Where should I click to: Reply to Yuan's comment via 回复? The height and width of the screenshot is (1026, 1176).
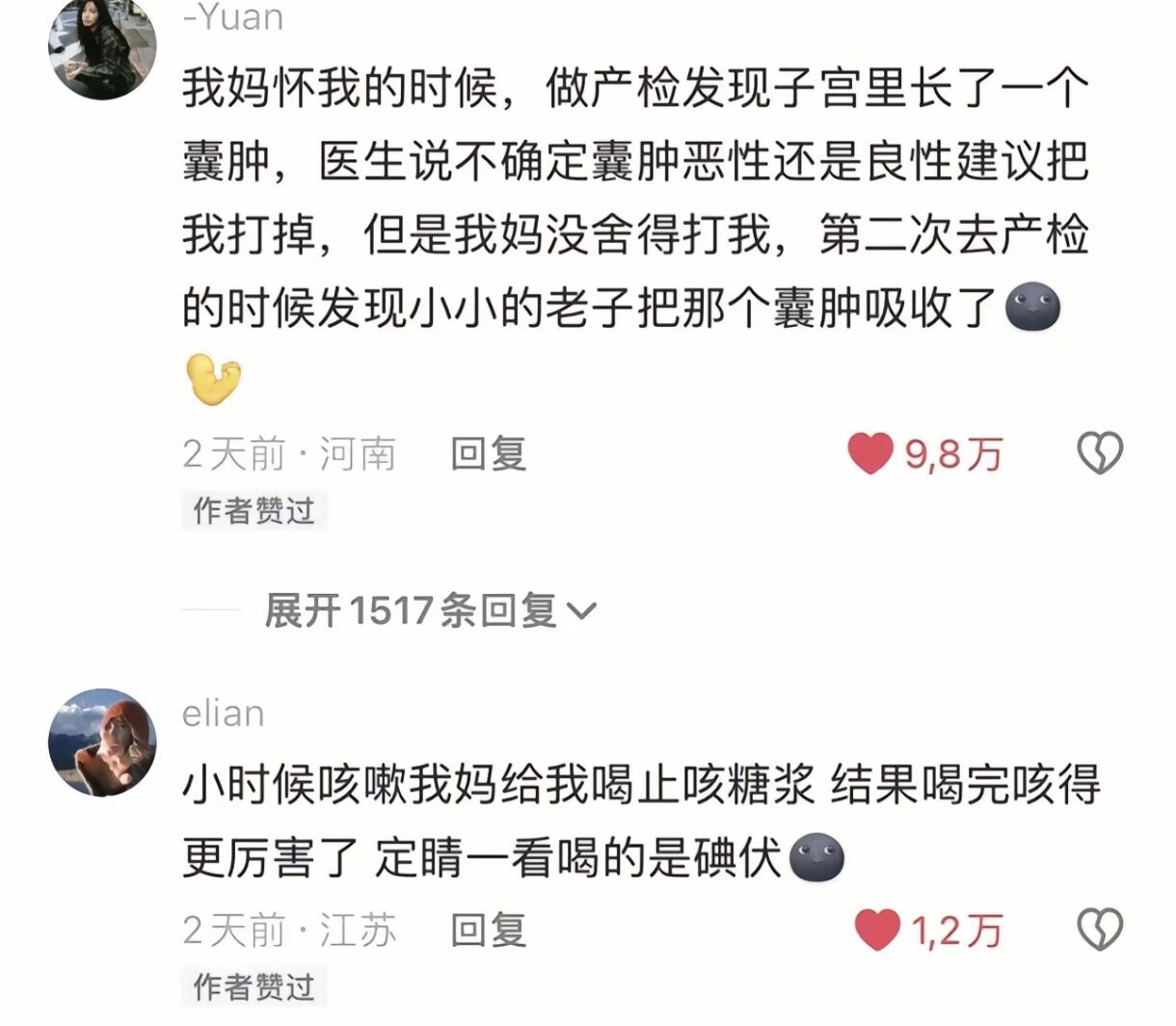pos(489,453)
